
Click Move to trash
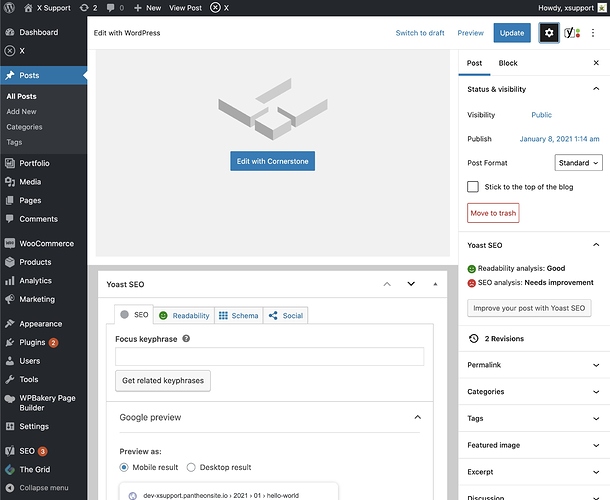[x=493, y=213]
